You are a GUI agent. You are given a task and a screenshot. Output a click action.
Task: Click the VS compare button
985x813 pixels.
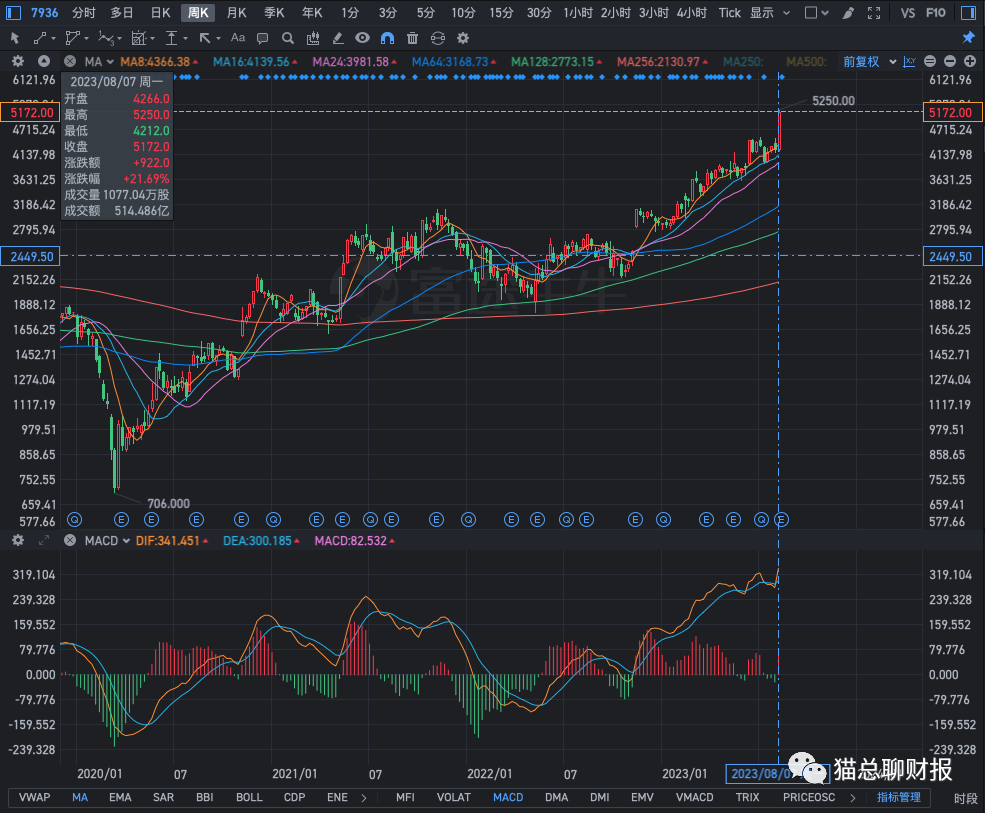click(908, 13)
